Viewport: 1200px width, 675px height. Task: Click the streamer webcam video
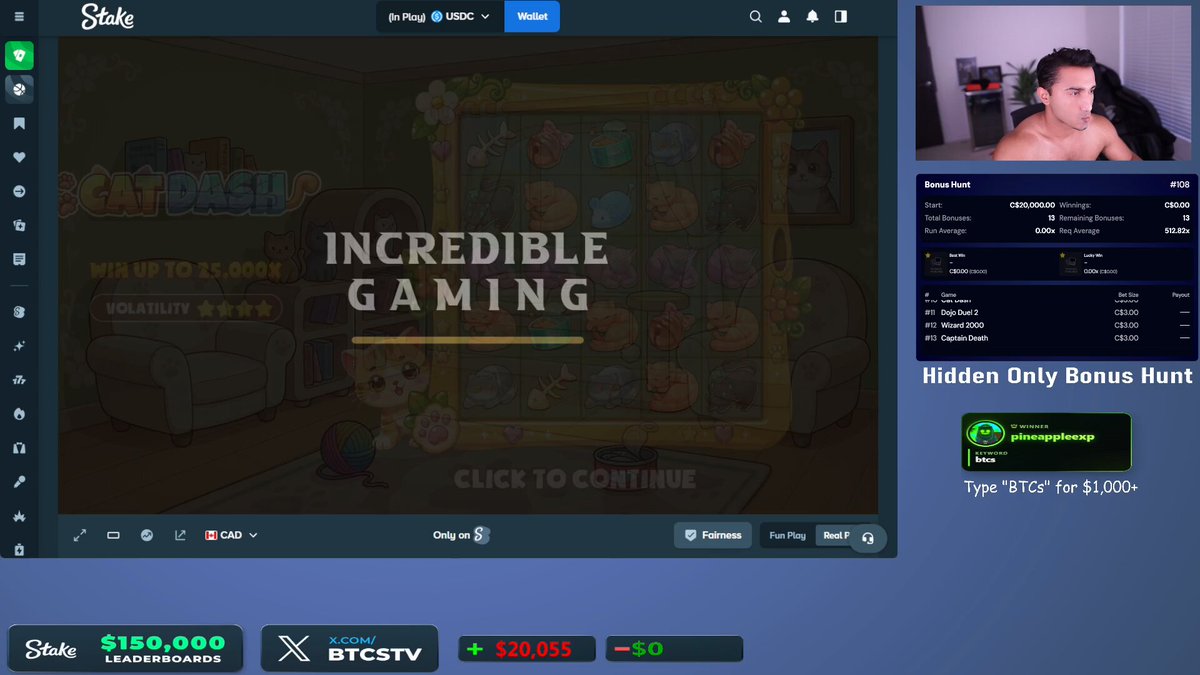(1054, 83)
